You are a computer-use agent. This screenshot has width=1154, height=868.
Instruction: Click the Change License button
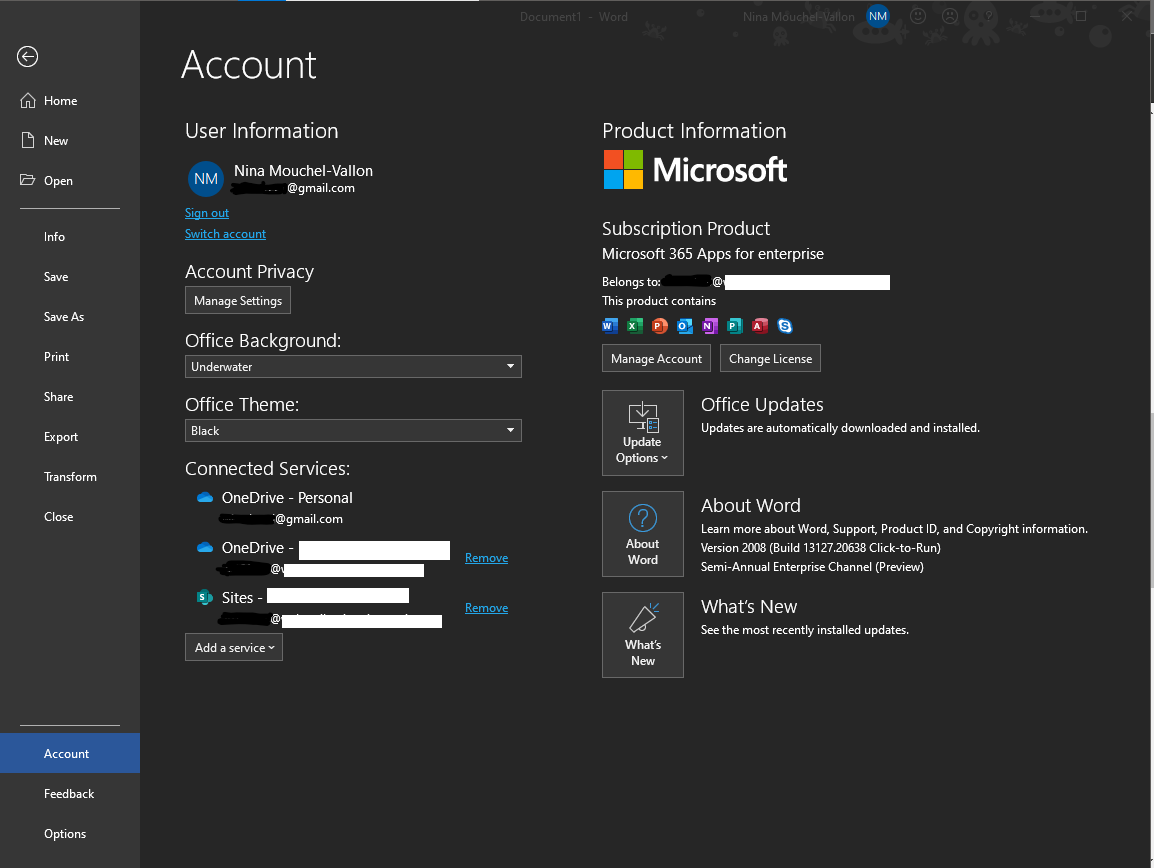coord(771,359)
